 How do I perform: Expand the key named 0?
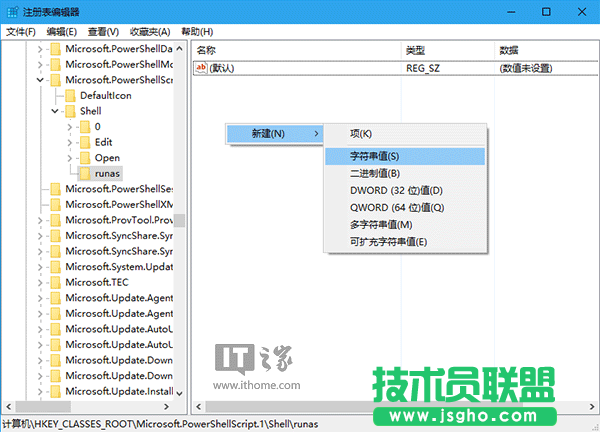click(70, 127)
